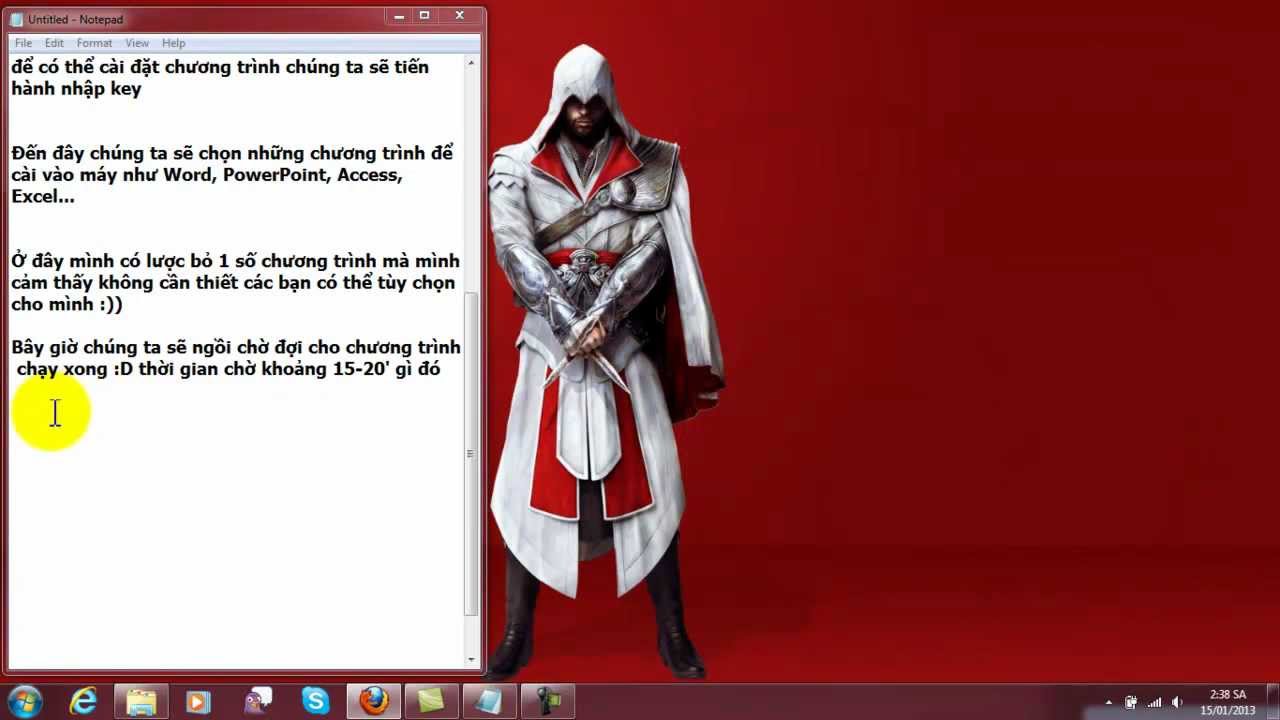Click the Notepad scrollbar up arrow
The width and height of the screenshot is (1280, 720).
point(471,63)
